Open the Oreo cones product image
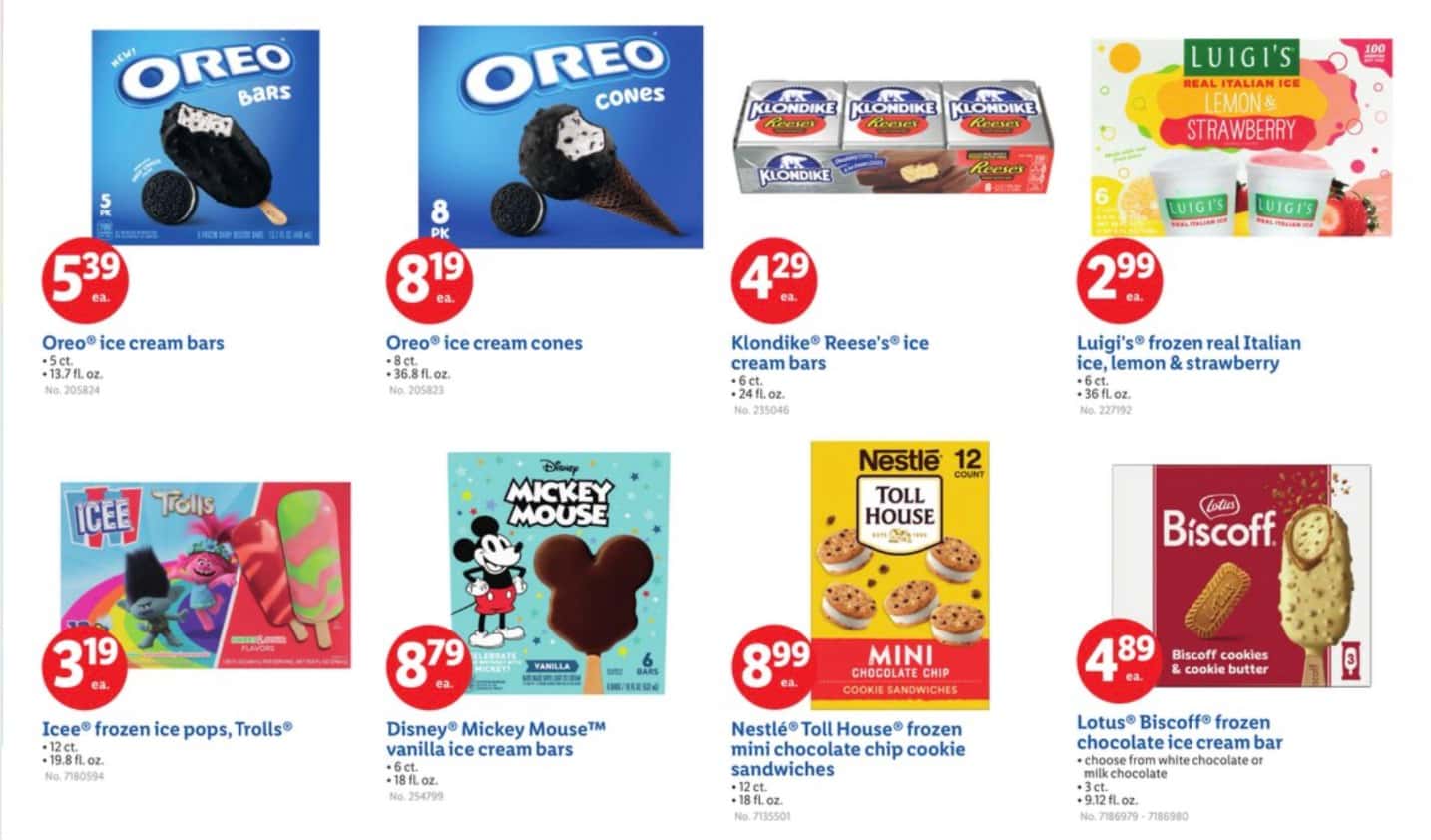This screenshot has height=840, width=1431. pyautogui.click(x=560, y=137)
